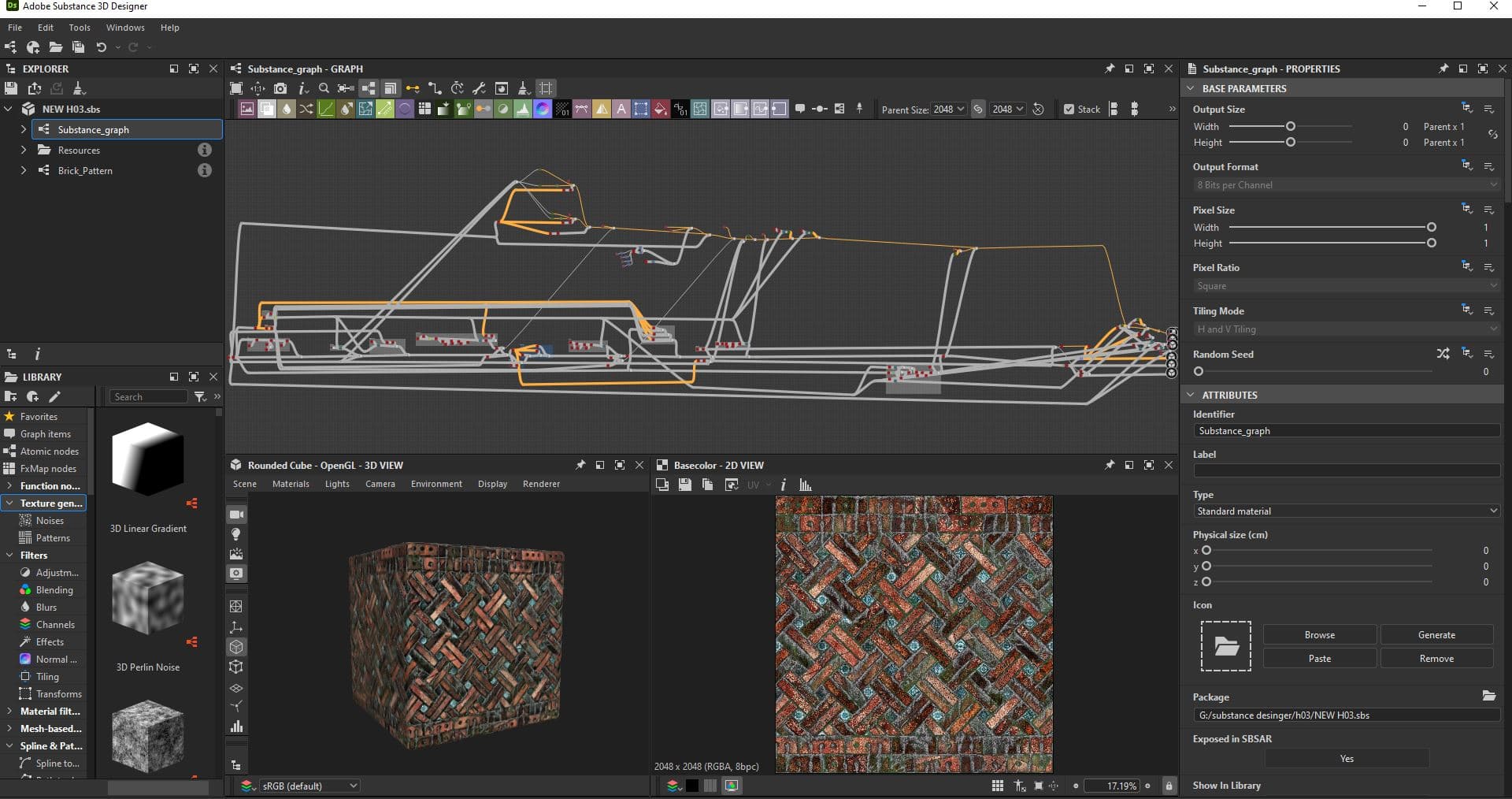Viewport: 1512px width, 799px height.
Task: Toggle the Stack checkbox
Action: click(1069, 110)
